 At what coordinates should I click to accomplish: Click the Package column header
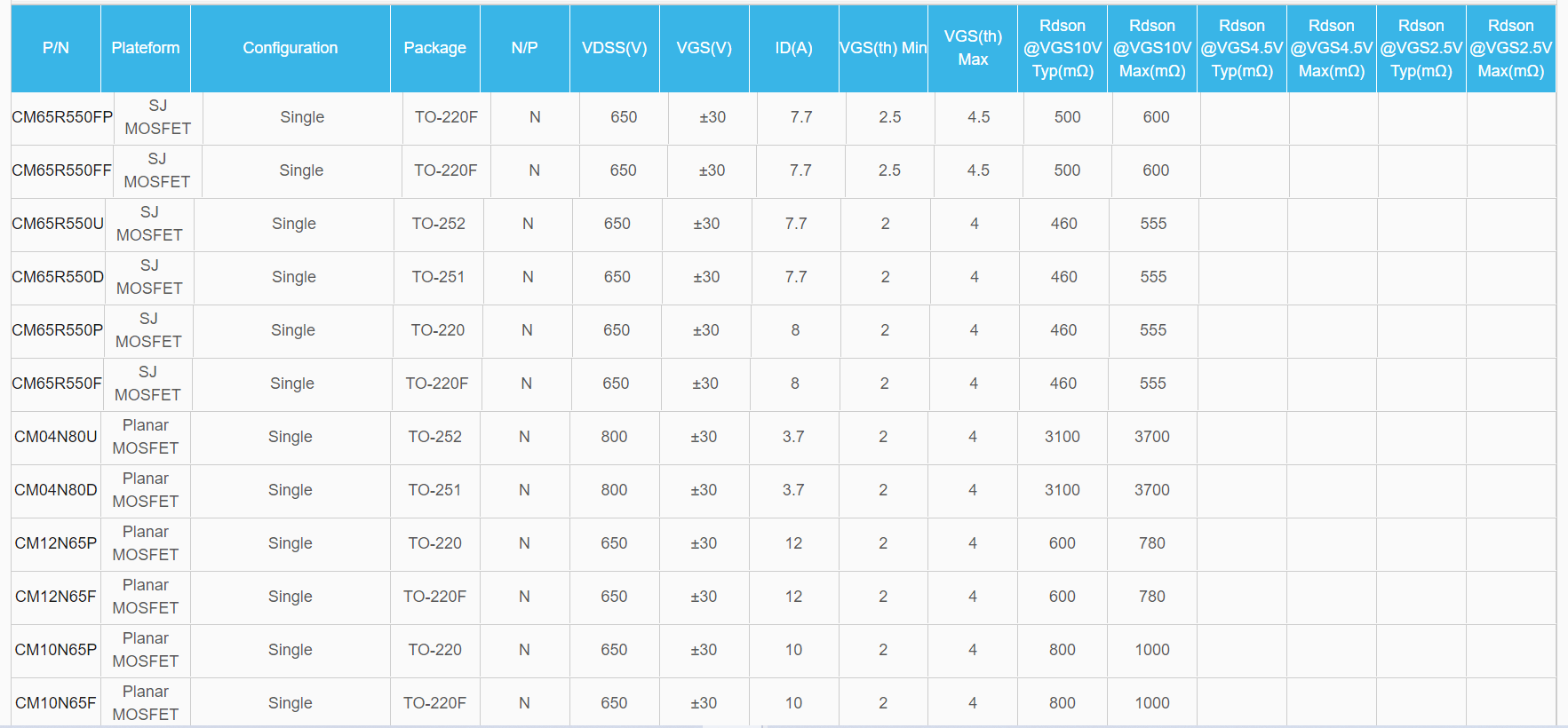435,48
